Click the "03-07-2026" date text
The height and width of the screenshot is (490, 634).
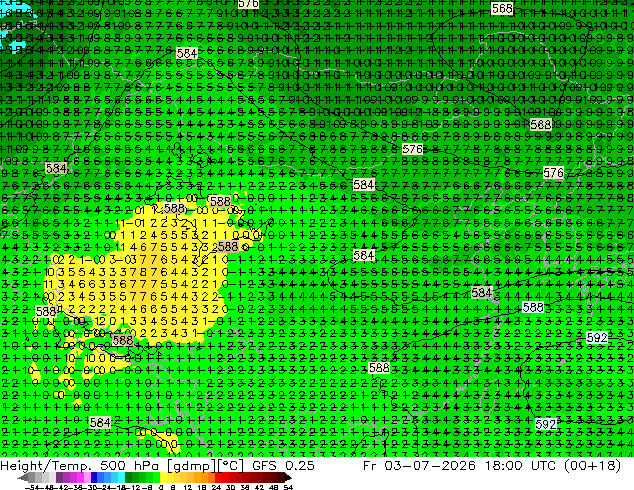[x=430, y=465]
